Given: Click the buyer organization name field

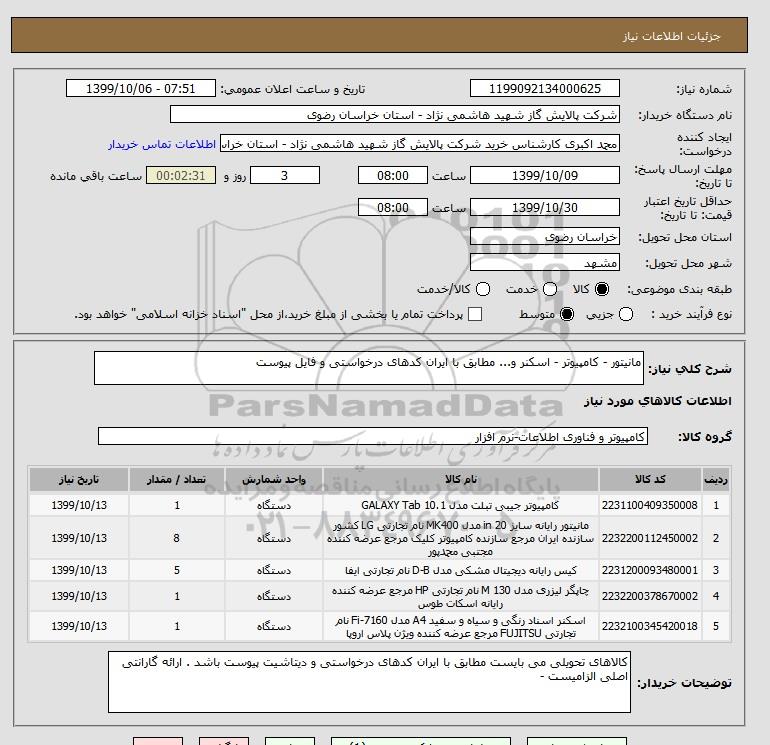Looking at the screenshot, I should click(394, 114).
